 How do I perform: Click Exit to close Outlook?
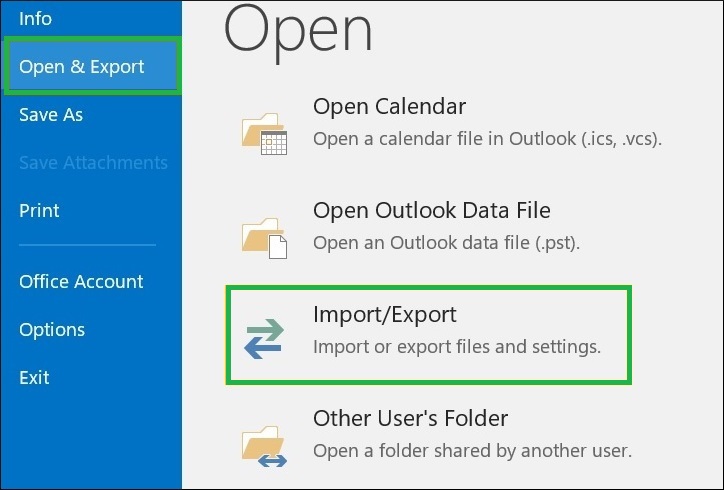tap(34, 377)
